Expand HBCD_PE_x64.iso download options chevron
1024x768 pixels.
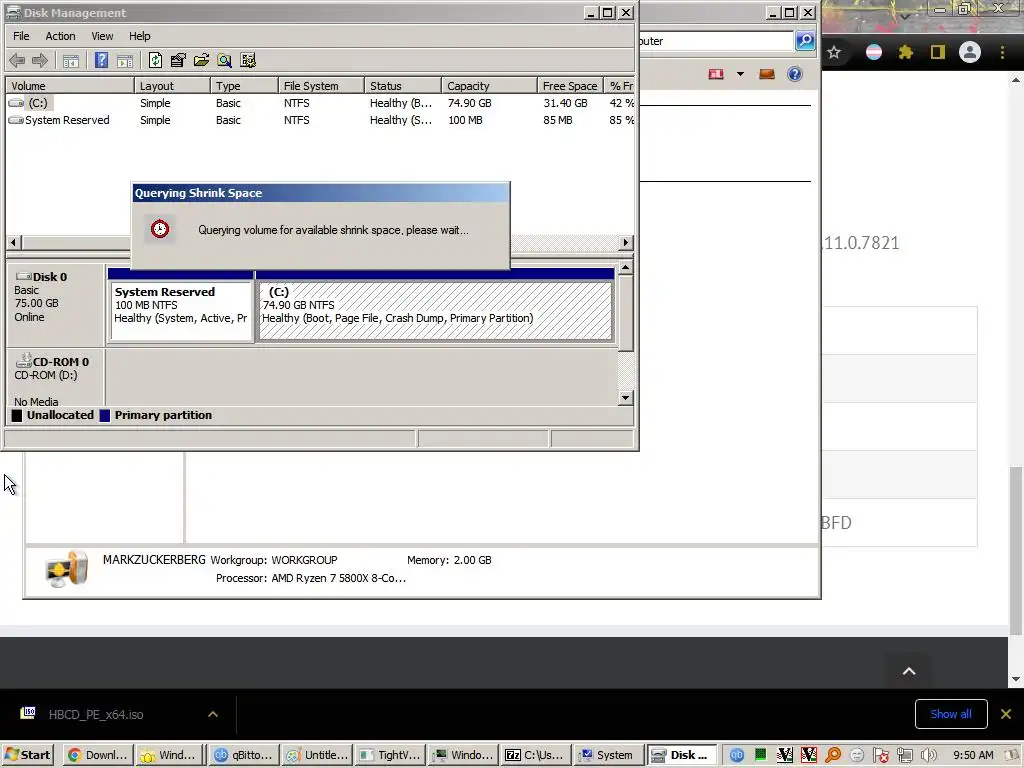[x=213, y=714]
